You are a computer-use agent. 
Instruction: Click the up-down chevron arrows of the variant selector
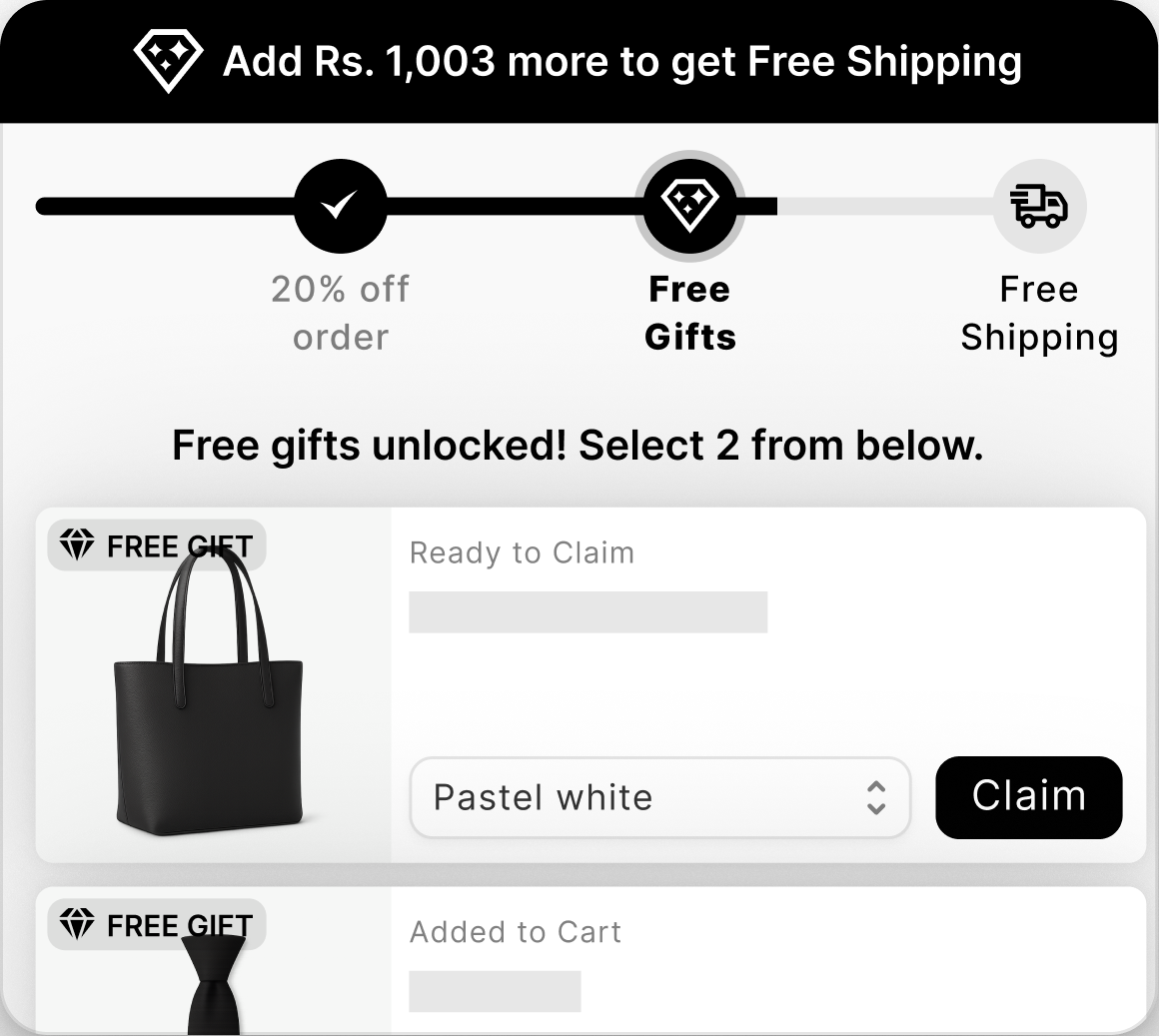click(876, 797)
